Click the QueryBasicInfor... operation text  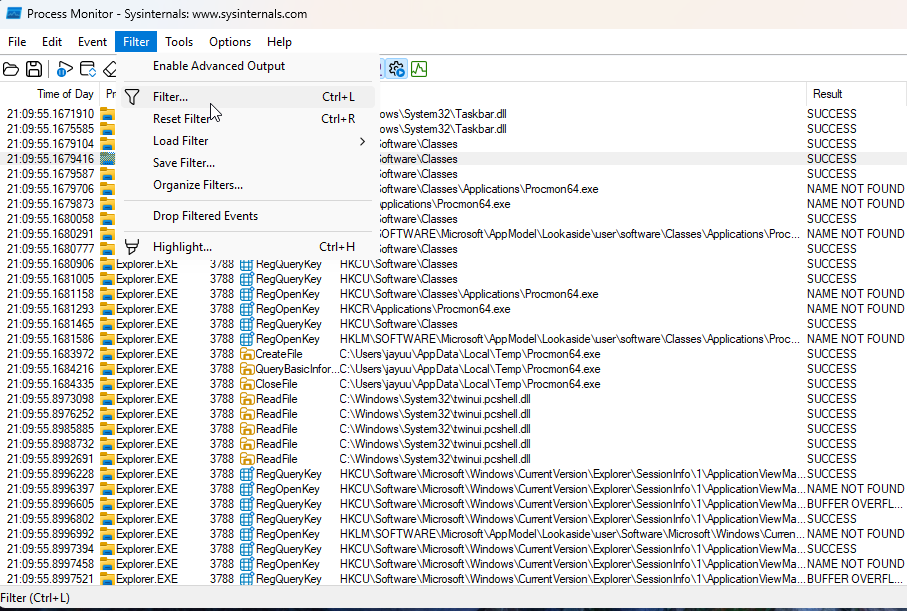[297, 369]
